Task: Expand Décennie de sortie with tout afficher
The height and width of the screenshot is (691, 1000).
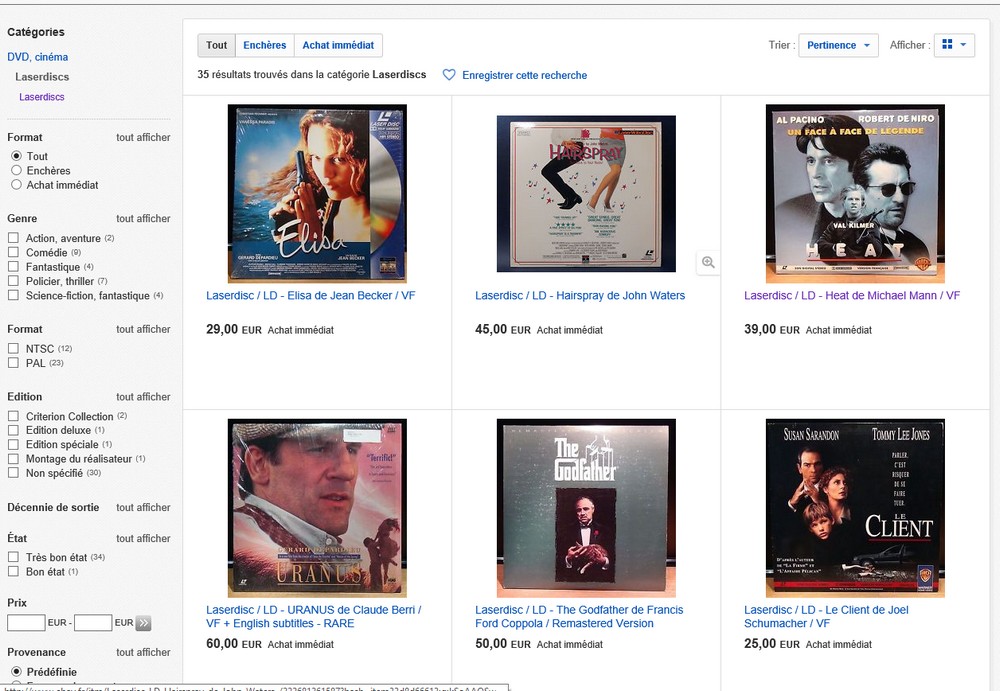Action: click(143, 507)
